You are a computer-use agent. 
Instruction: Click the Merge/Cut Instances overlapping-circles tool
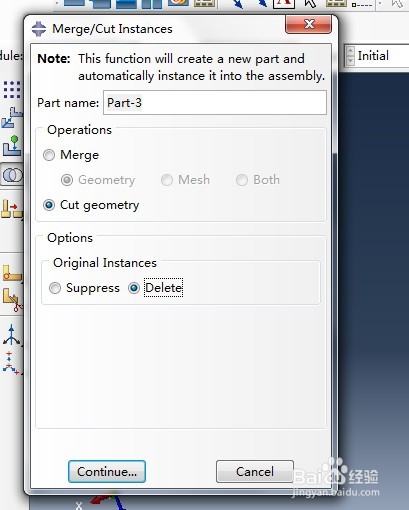click(x=12, y=175)
